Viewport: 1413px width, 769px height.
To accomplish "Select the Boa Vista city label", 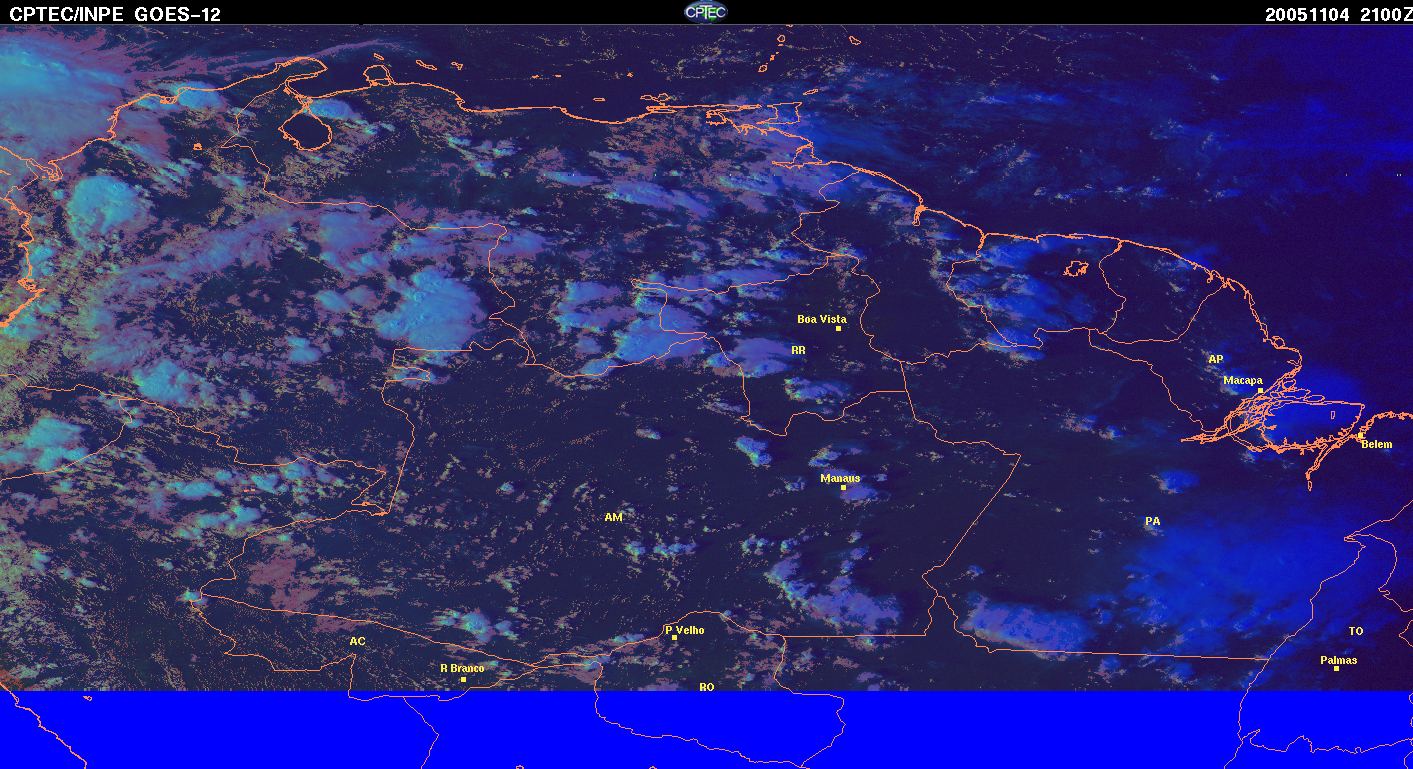I will point(821,319).
